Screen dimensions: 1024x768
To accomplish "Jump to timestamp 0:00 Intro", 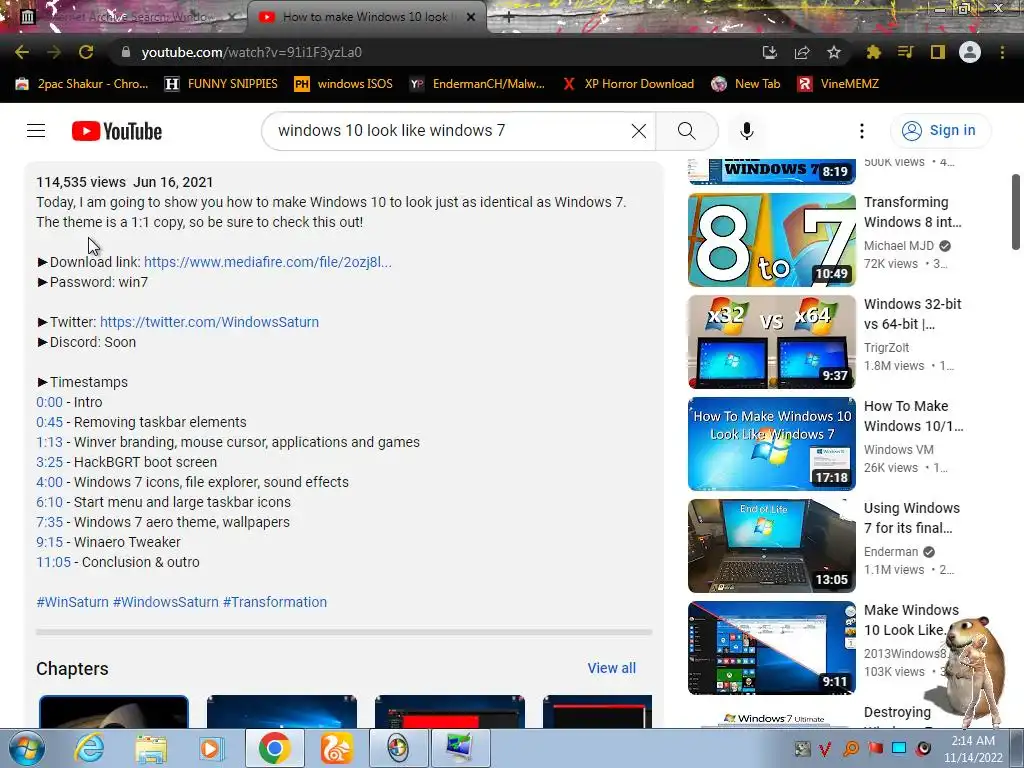I will [50, 402].
